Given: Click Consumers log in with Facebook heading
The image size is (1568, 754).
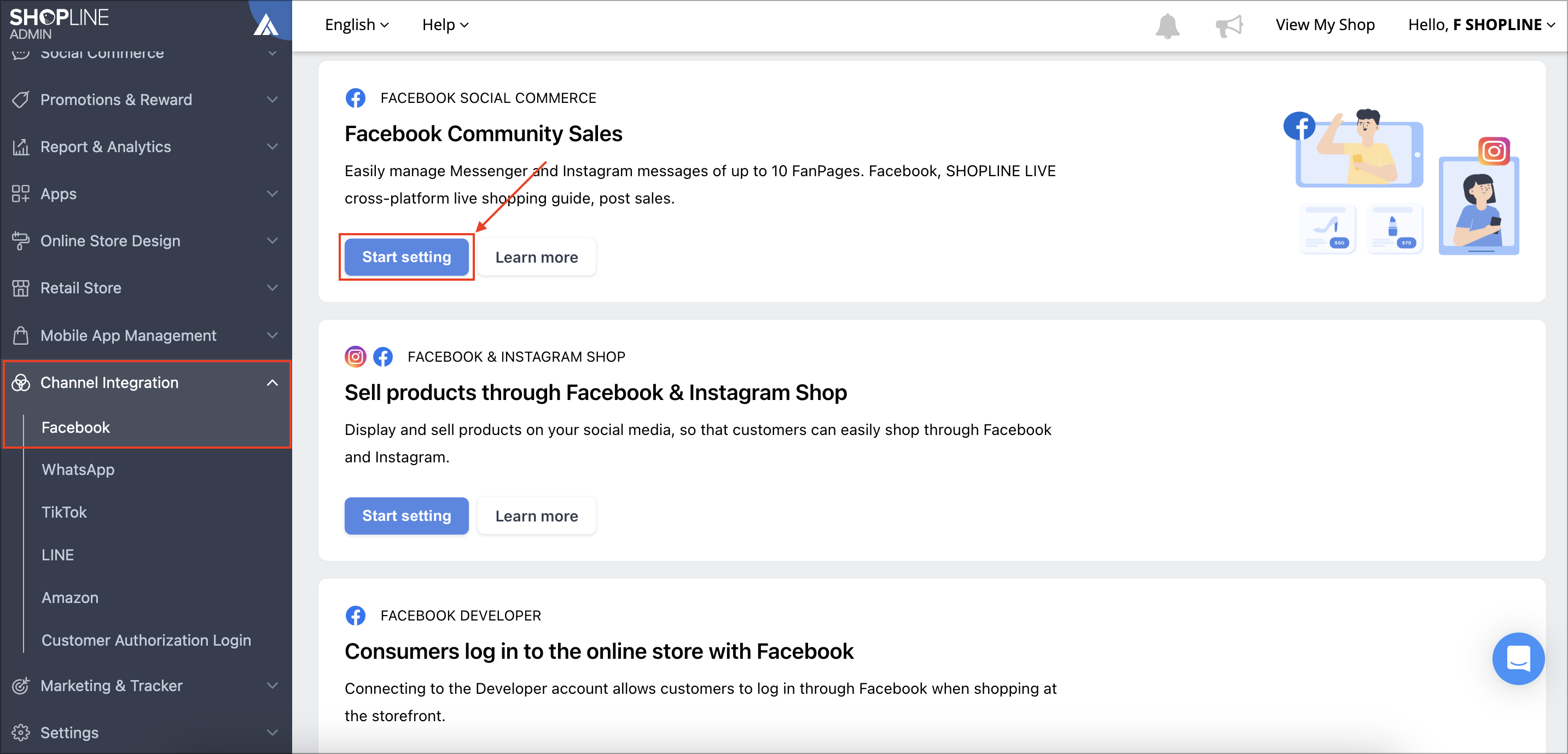Looking at the screenshot, I should (599, 651).
